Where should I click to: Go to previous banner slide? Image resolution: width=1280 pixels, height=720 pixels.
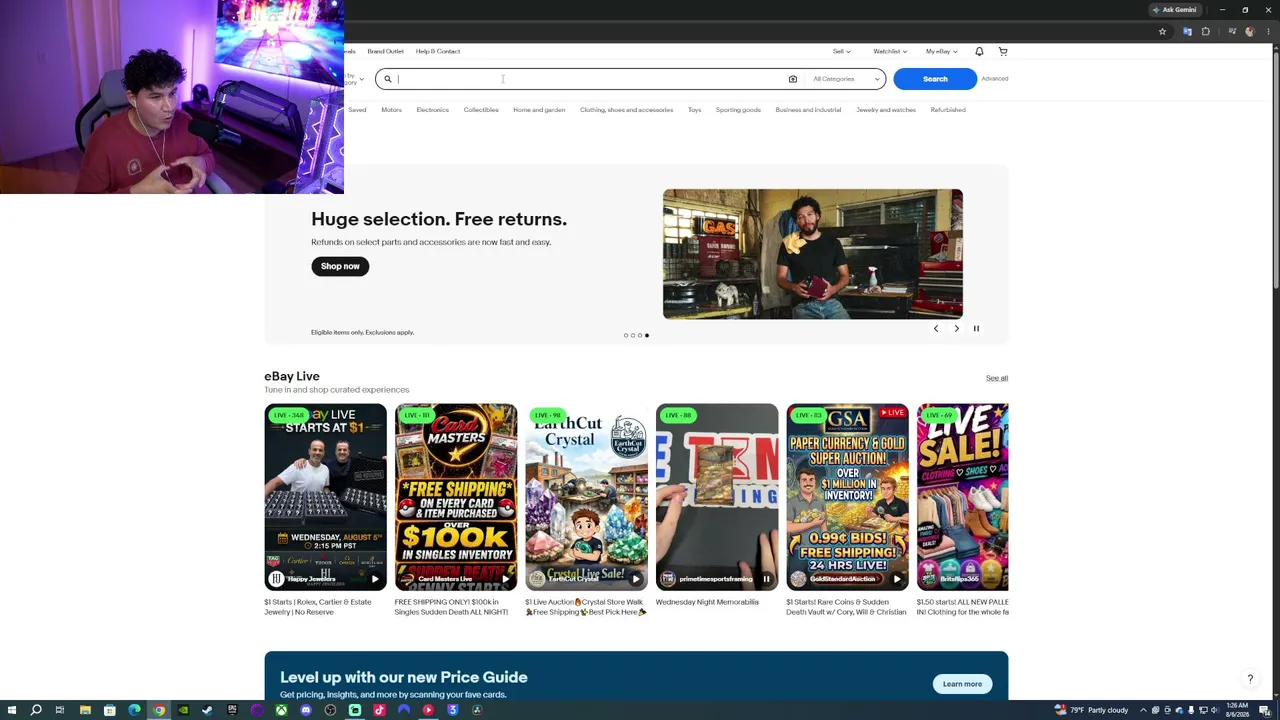pos(936,328)
